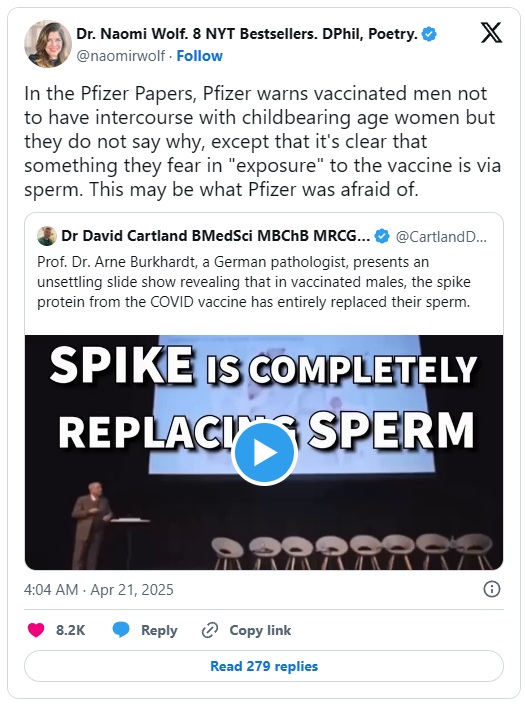This screenshot has width=525, height=712.
Task: Click the blue reply speech bubble icon
Action: pyautogui.click(x=121, y=630)
